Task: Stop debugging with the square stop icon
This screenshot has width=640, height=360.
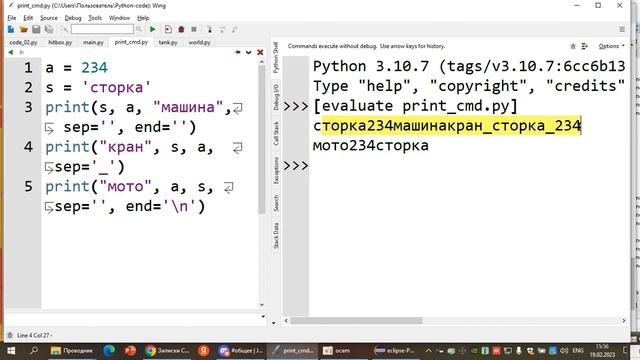Action: tap(194, 29)
